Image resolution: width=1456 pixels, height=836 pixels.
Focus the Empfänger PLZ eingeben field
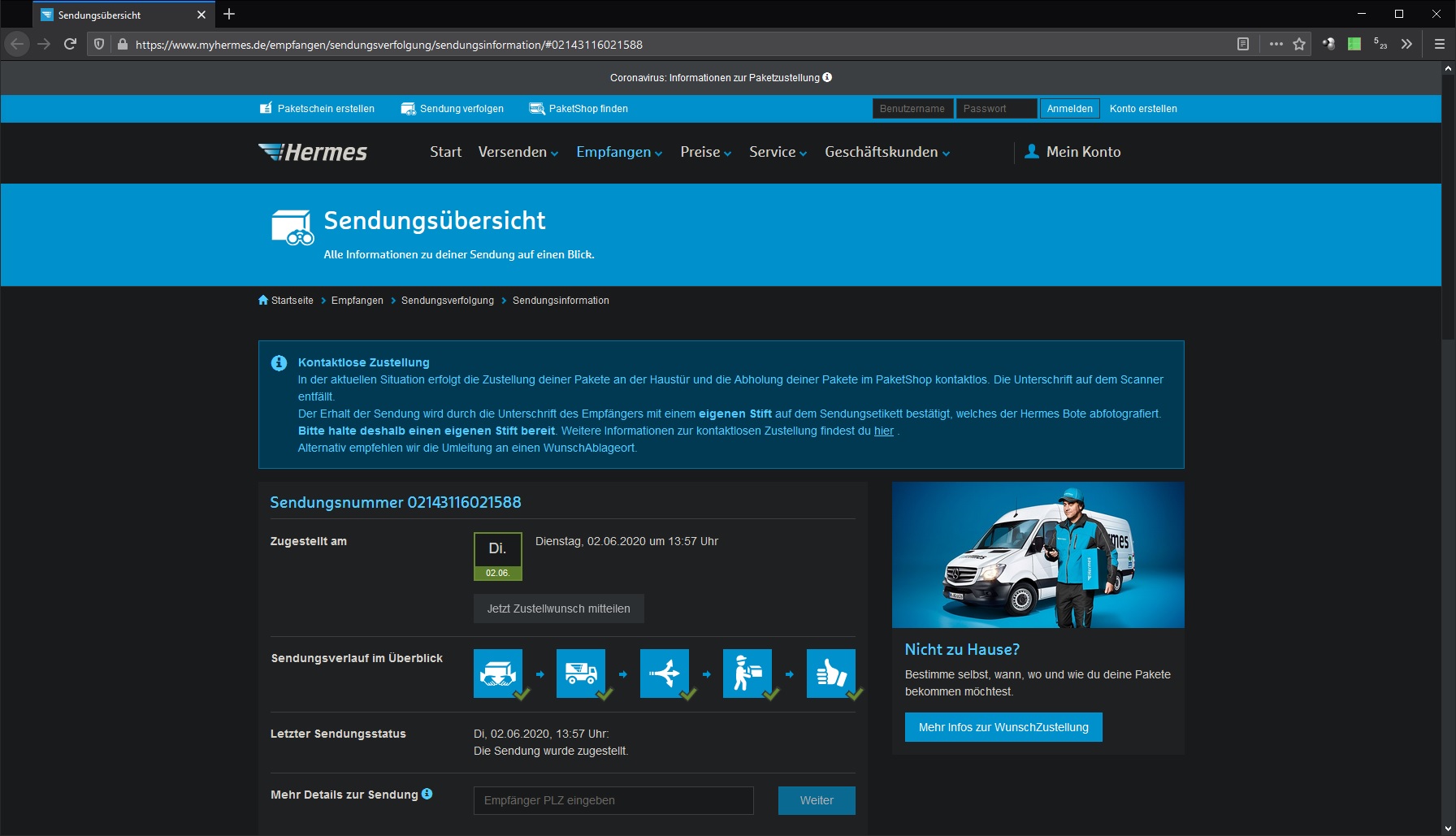click(x=613, y=800)
